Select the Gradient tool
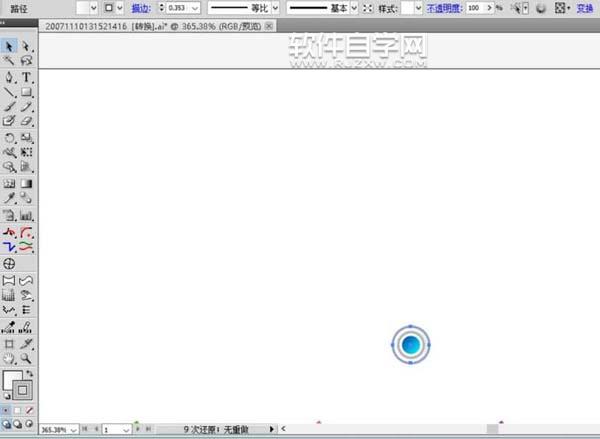 pyautogui.click(x=26, y=183)
